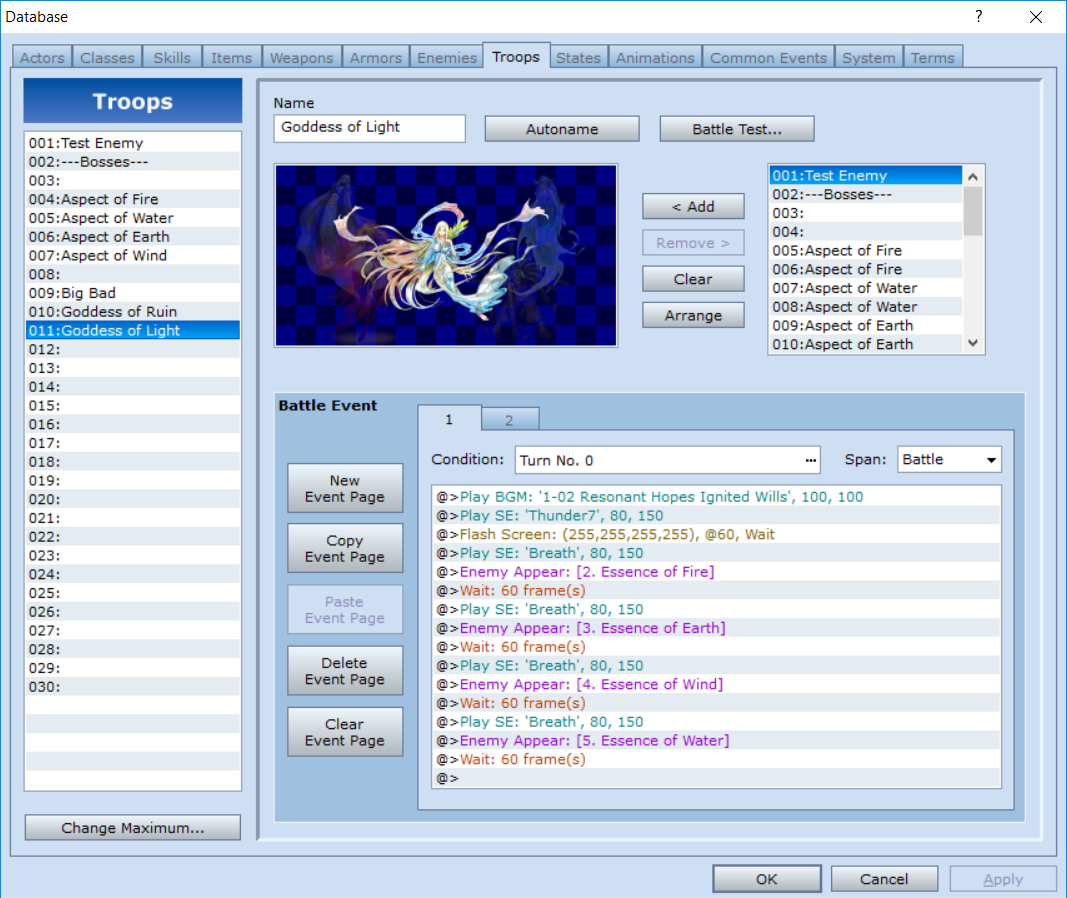Switch to the System tab
Screen dimensions: 1067x898
pyautogui.click(x=869, y=58)
